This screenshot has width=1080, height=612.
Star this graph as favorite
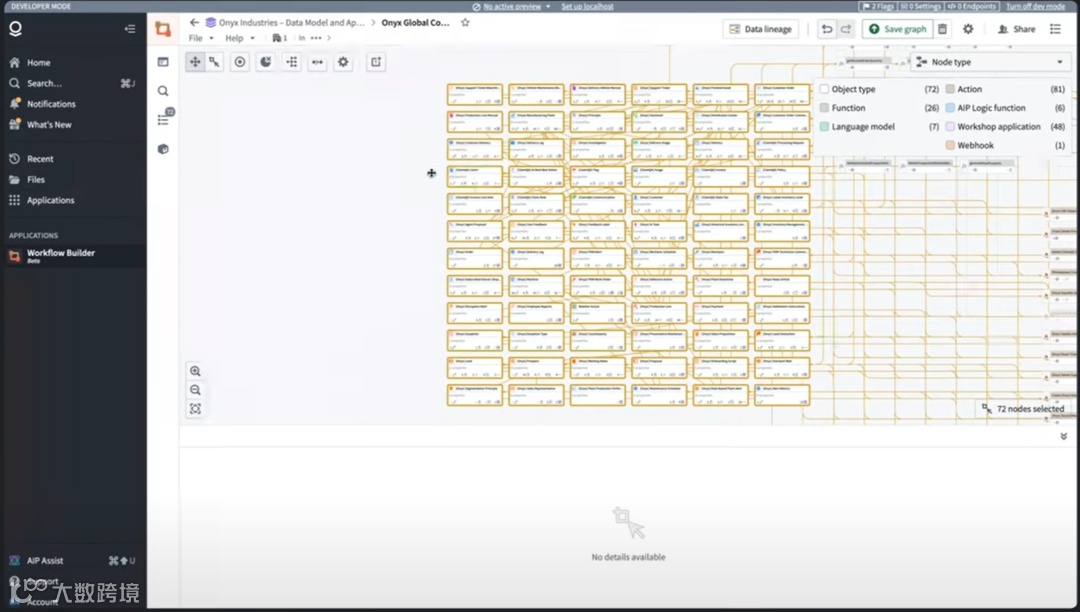[465, 23]
